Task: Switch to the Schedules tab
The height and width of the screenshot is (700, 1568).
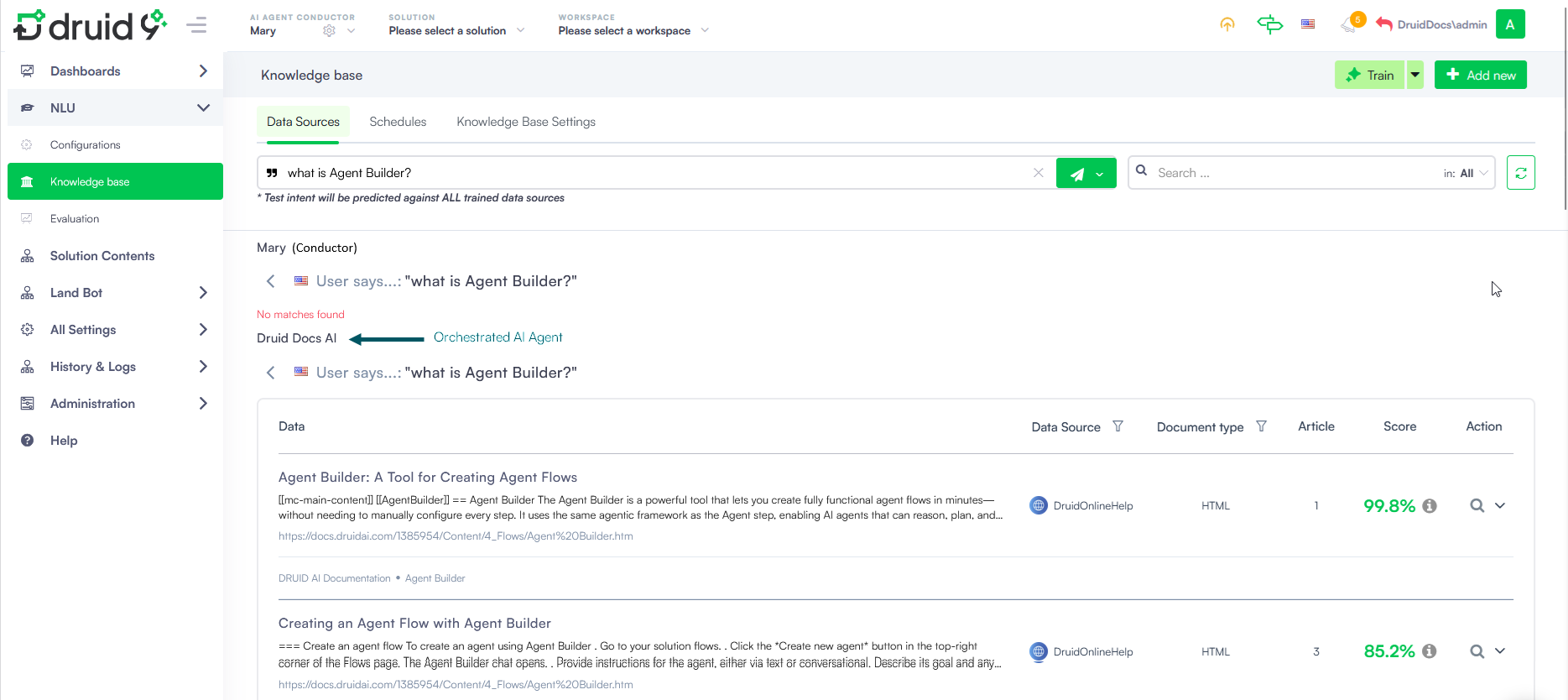Action: [x=398, y=122]
